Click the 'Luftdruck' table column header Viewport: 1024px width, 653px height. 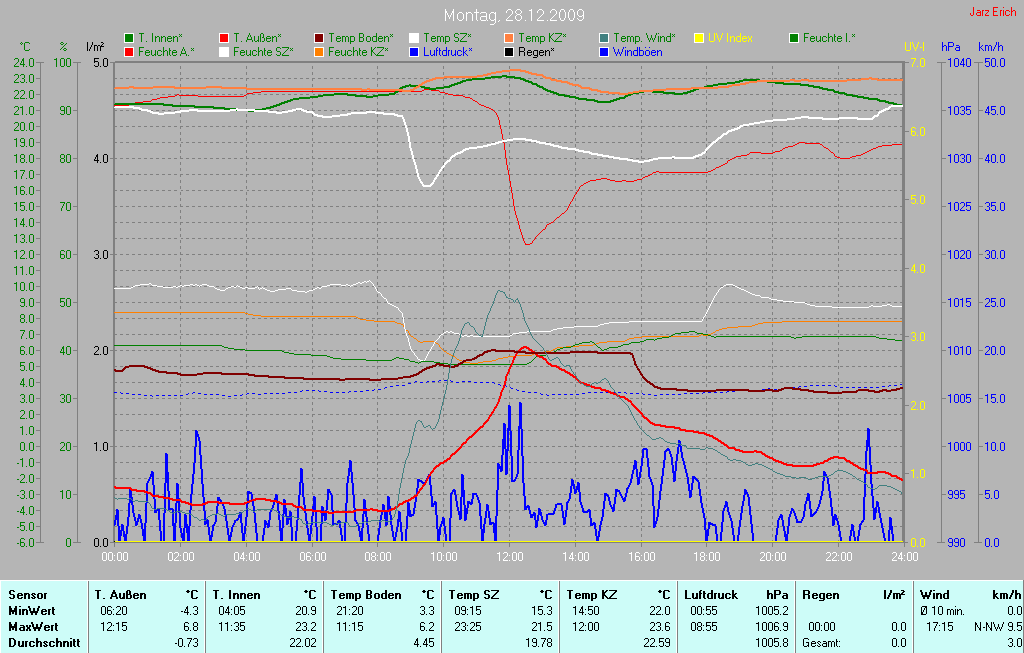(711, 595)
